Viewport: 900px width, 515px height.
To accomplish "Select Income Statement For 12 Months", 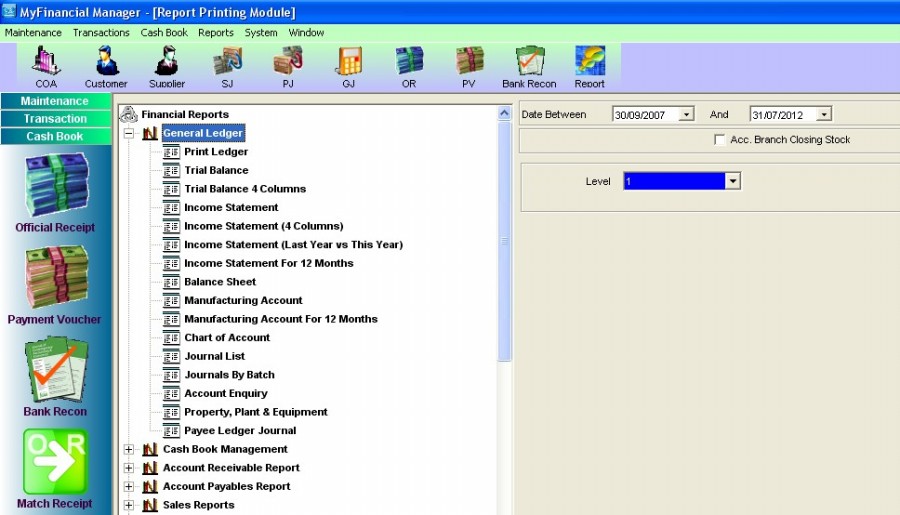I will tap(269, 264).
